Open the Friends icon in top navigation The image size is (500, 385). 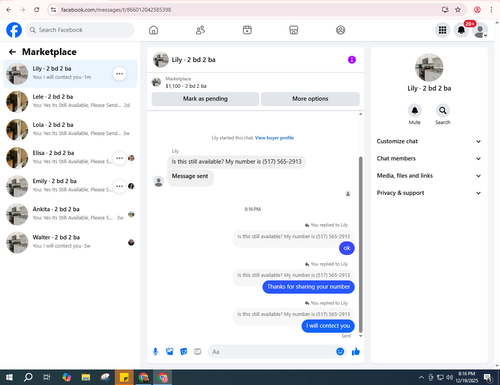coord(200,30)
